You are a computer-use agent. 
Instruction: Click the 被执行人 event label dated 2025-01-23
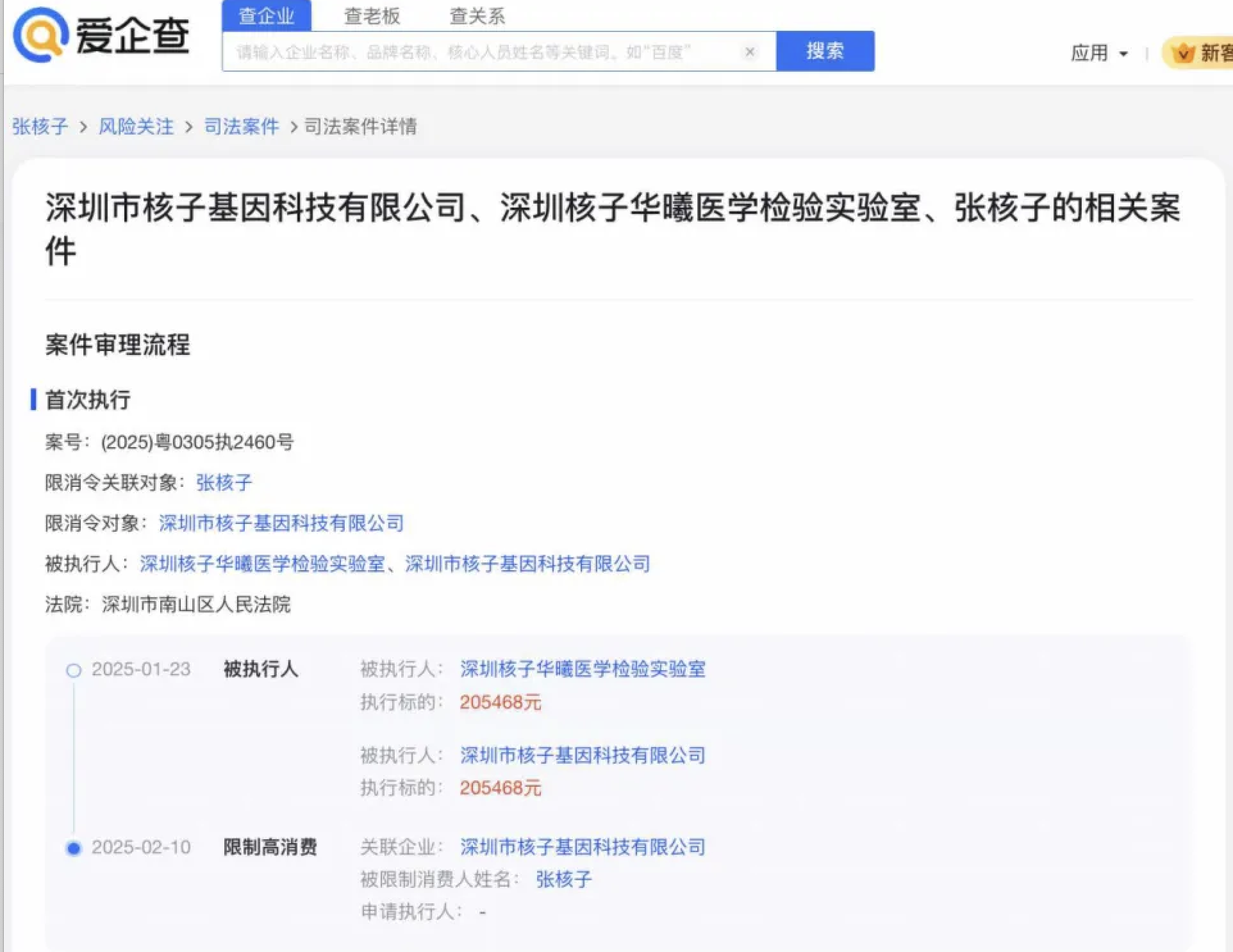[x=260, y=669]
